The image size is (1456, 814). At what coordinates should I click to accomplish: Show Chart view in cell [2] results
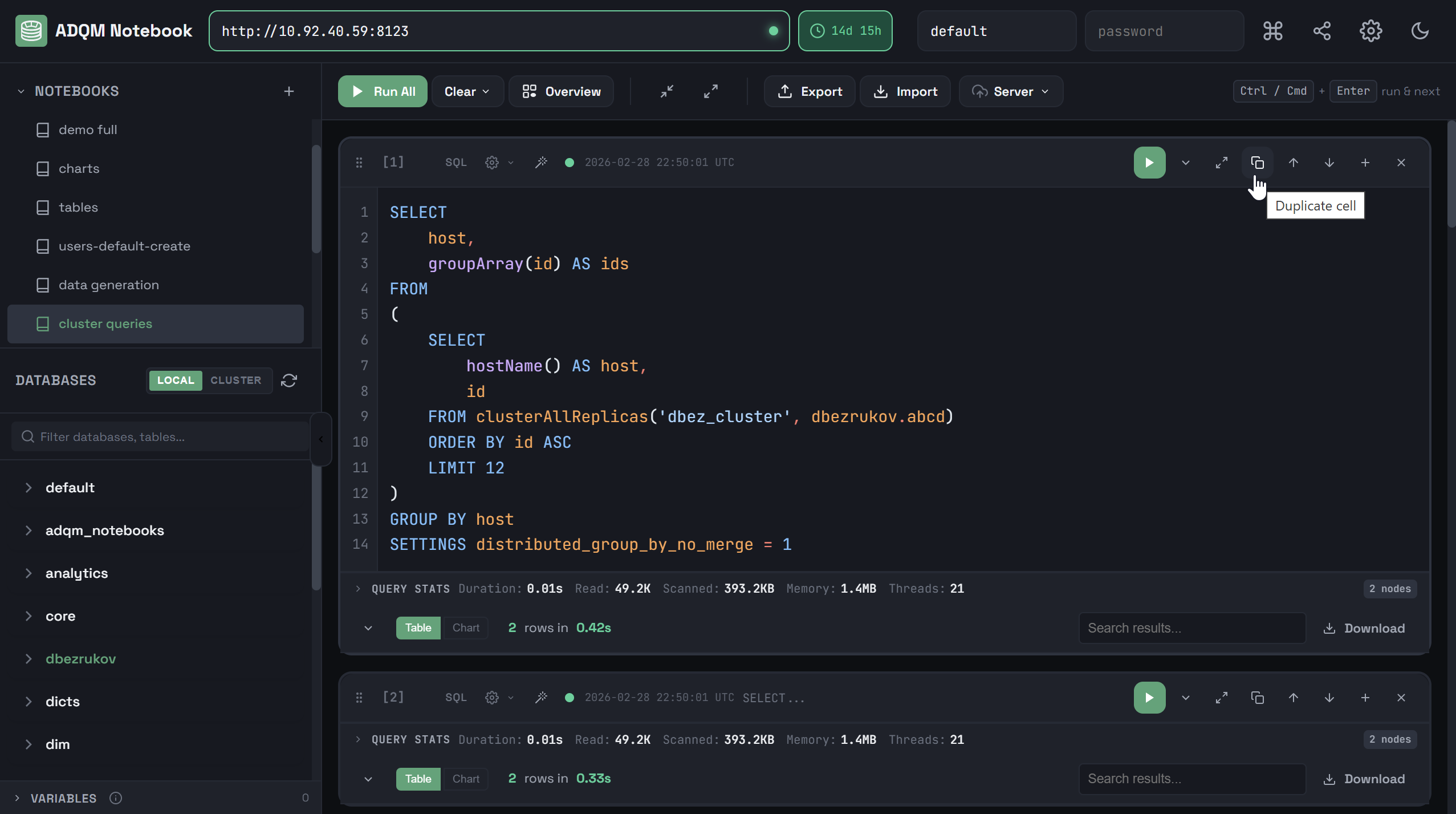pyautogui.click(x=466, y=779)
